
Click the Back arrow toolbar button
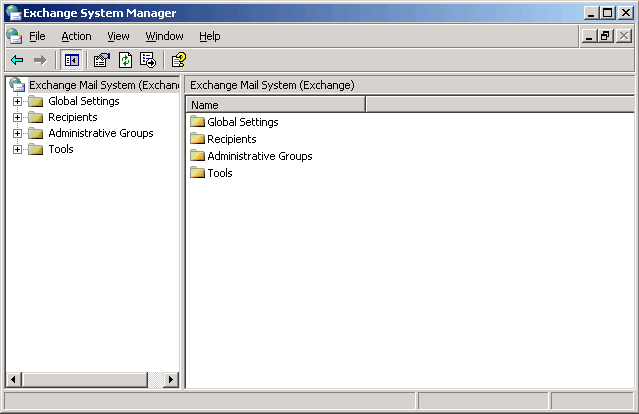point(17,60)
